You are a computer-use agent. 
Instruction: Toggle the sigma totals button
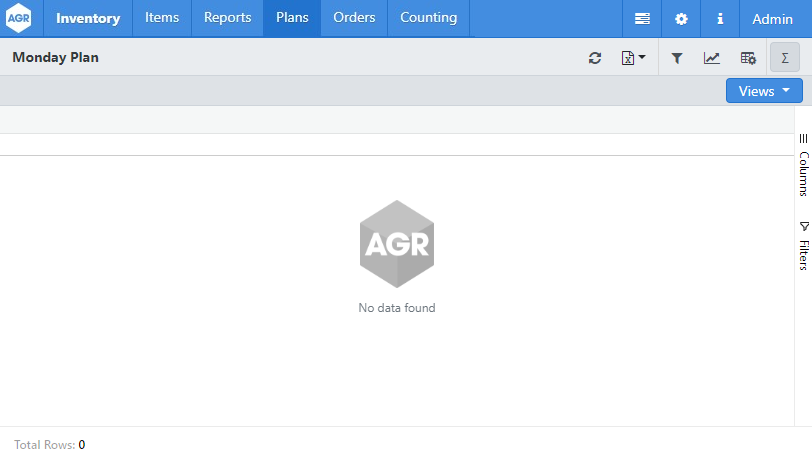coord(785,58)
